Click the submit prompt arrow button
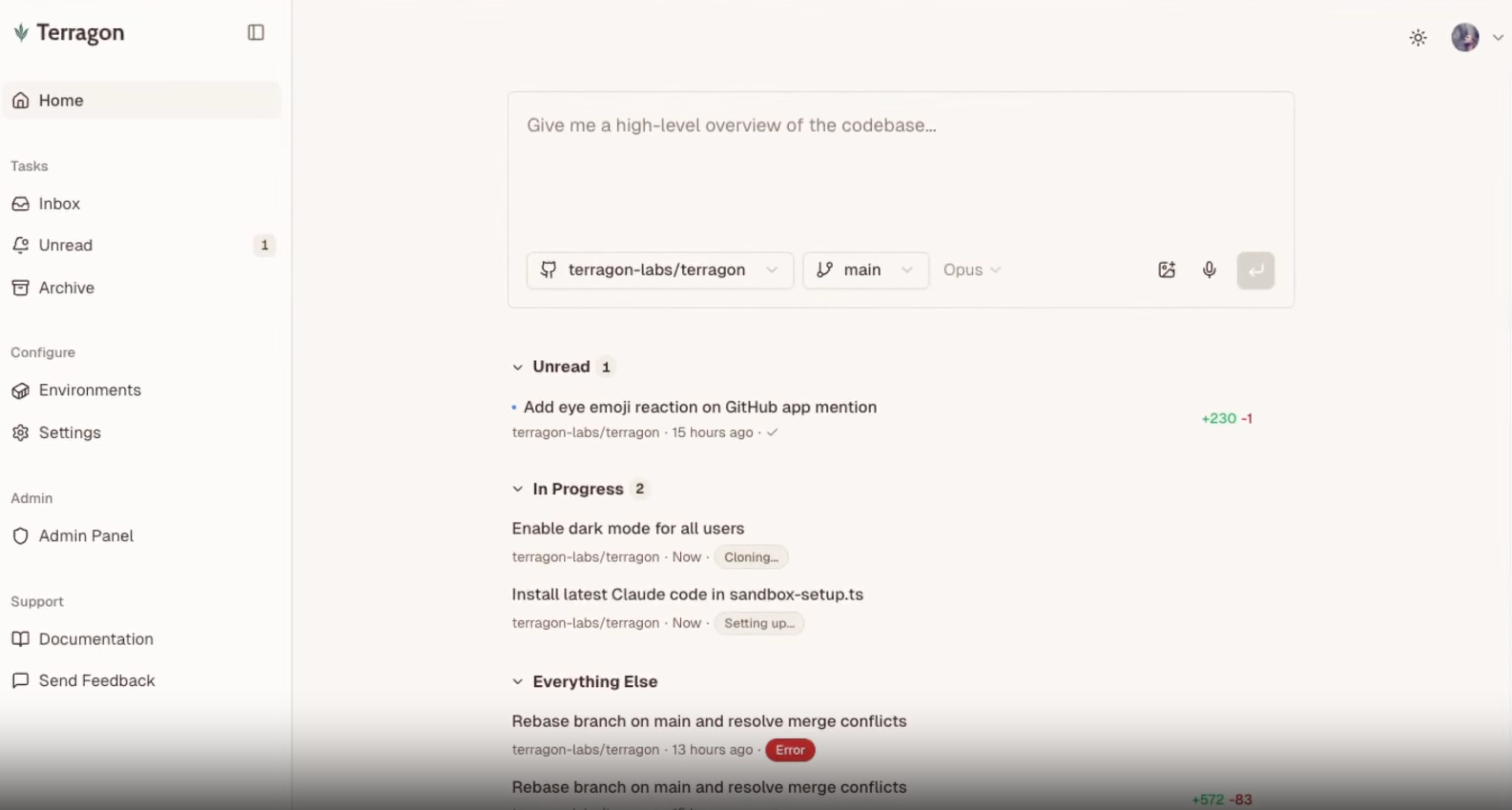Image resolution: width=1512 pixels, height=810 pixels. 1256,270
